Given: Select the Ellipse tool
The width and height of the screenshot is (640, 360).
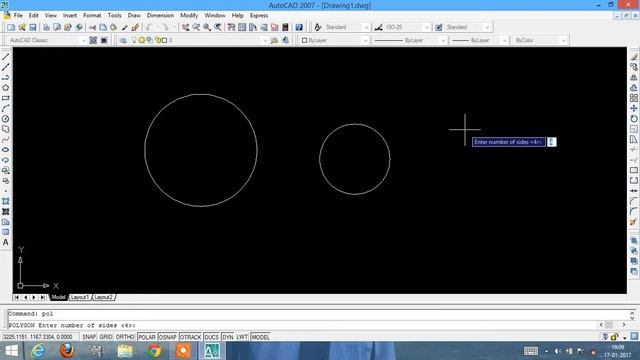Looking at the screenshot, I should click(6, 150).
